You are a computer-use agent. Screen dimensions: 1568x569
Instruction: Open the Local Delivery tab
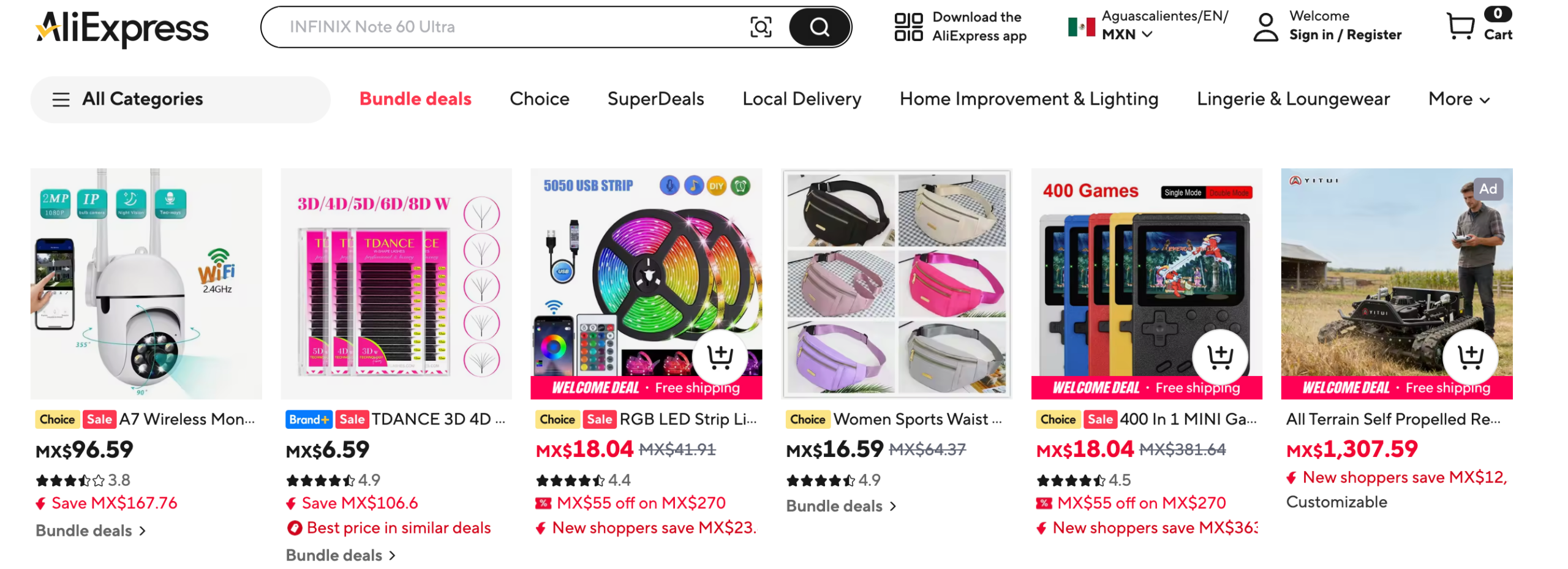801,99
